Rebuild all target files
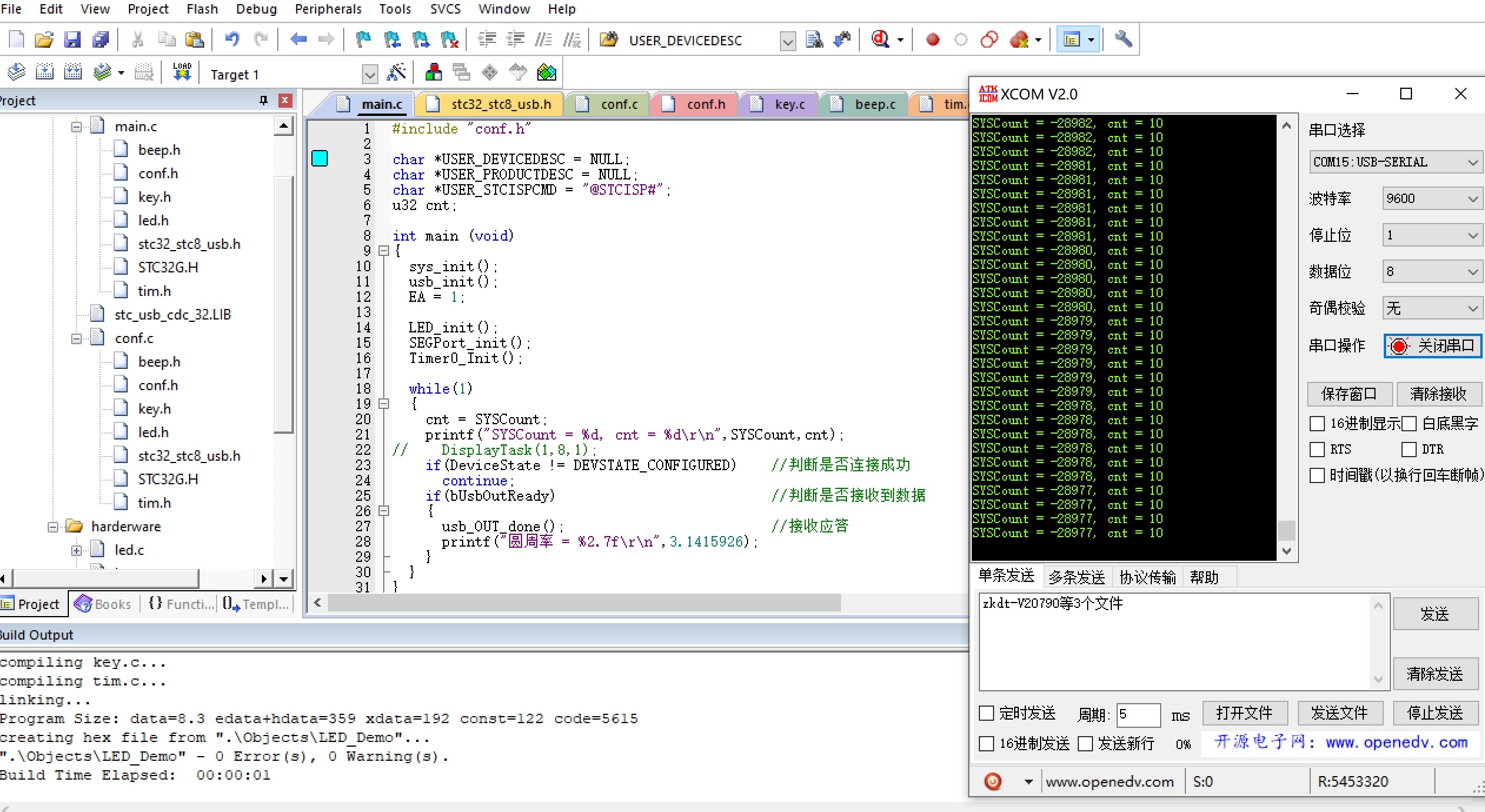 pyautogui.click(x=72, y=73)
